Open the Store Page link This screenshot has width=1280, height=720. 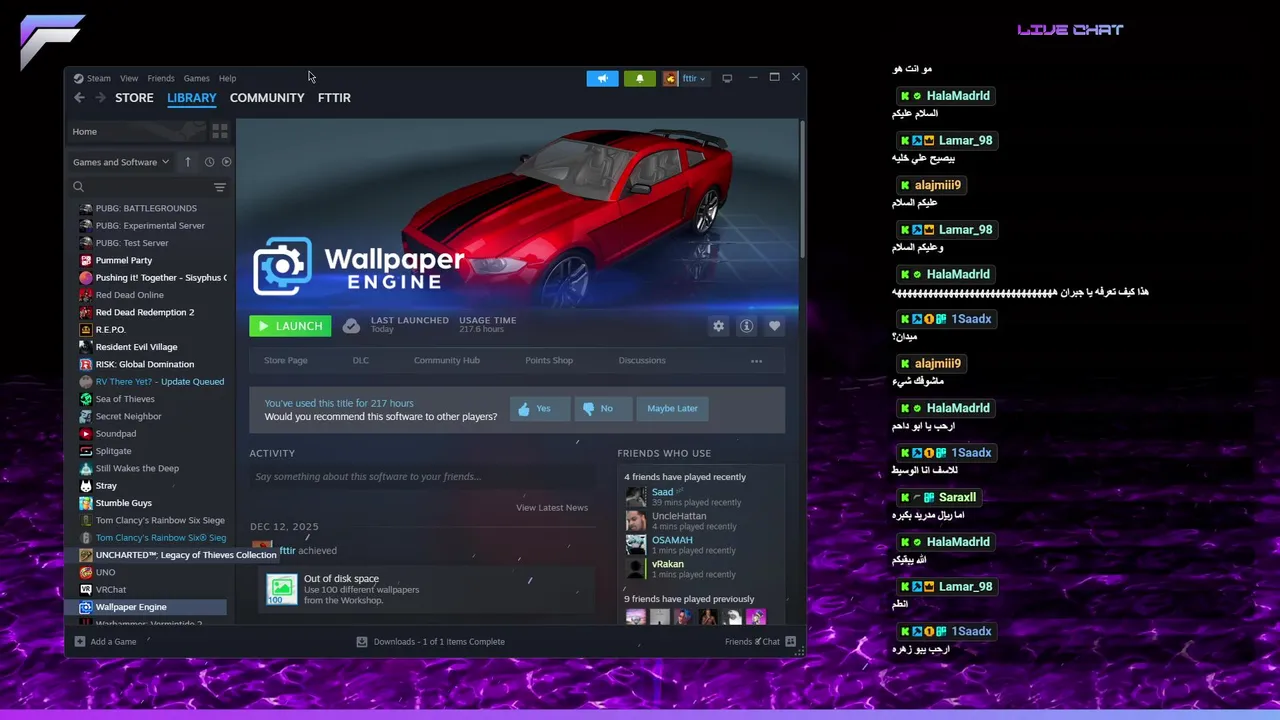click(286, 361)
